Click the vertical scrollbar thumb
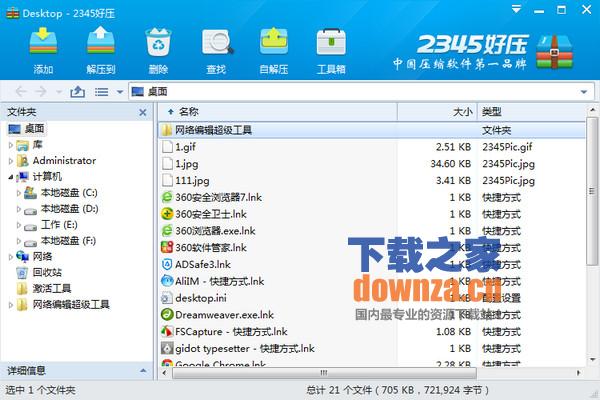600x400 pixels. pos(592,191)
